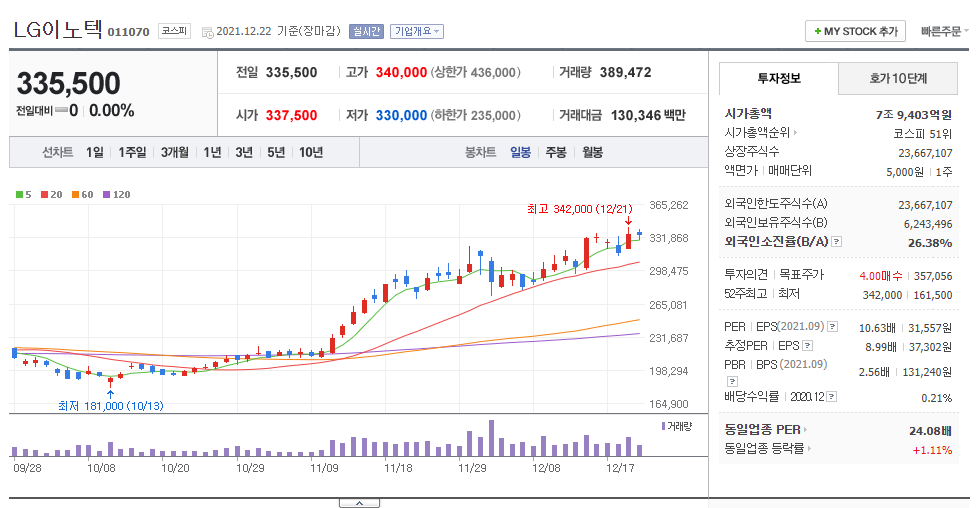Open help icon under PBR BPS row
979x508 pixels.
coord(732,381)
